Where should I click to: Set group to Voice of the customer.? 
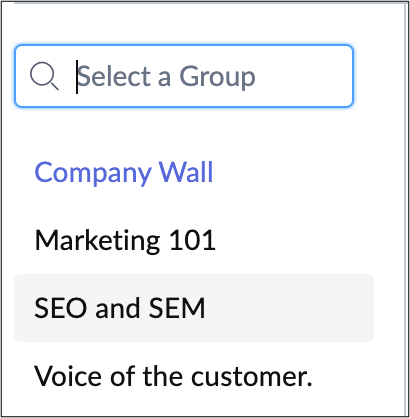click(194, 376)
